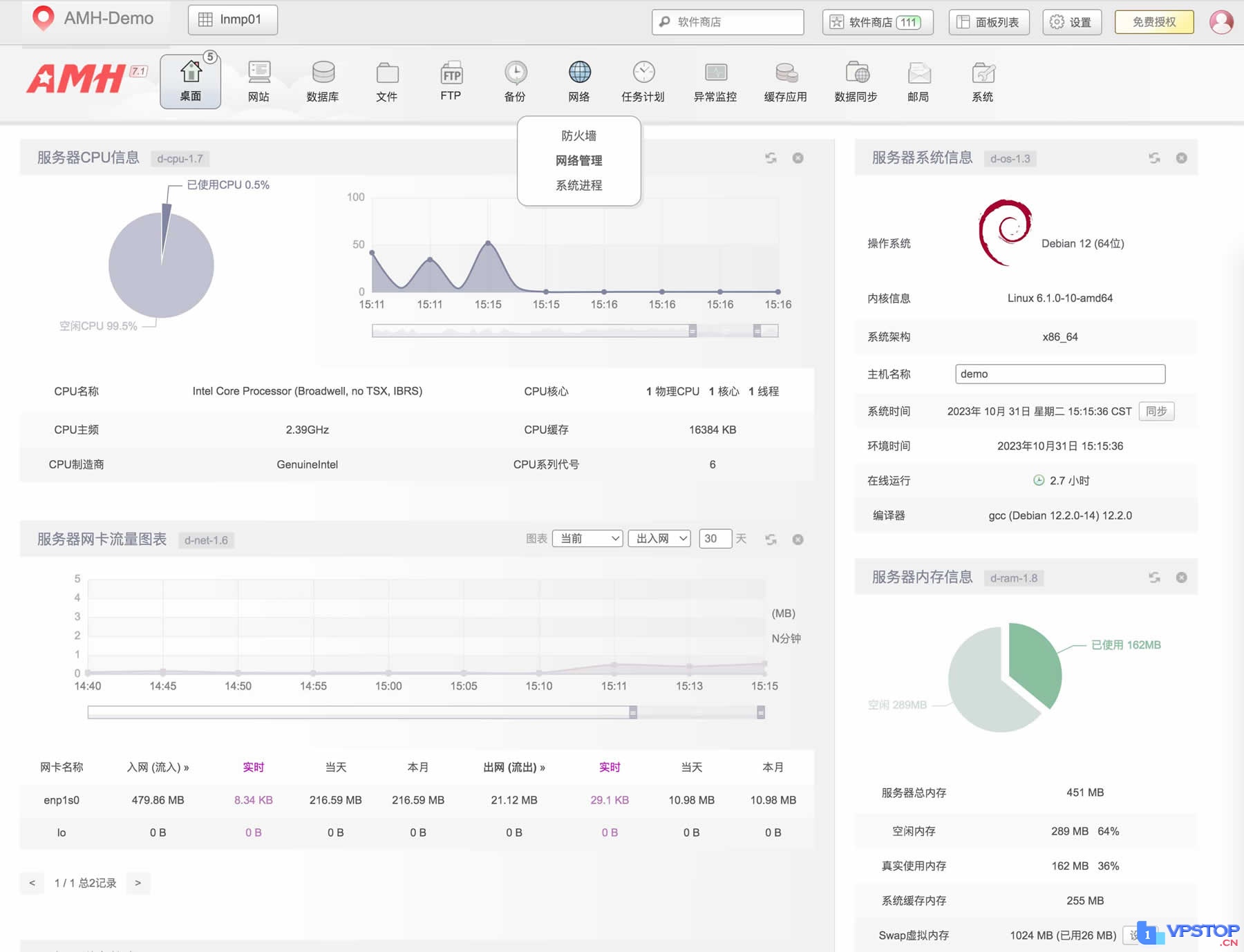Click 同步 next to system time
Image resolution: width=1244 pixels, height=952 pixels.
coord(1156,412)
